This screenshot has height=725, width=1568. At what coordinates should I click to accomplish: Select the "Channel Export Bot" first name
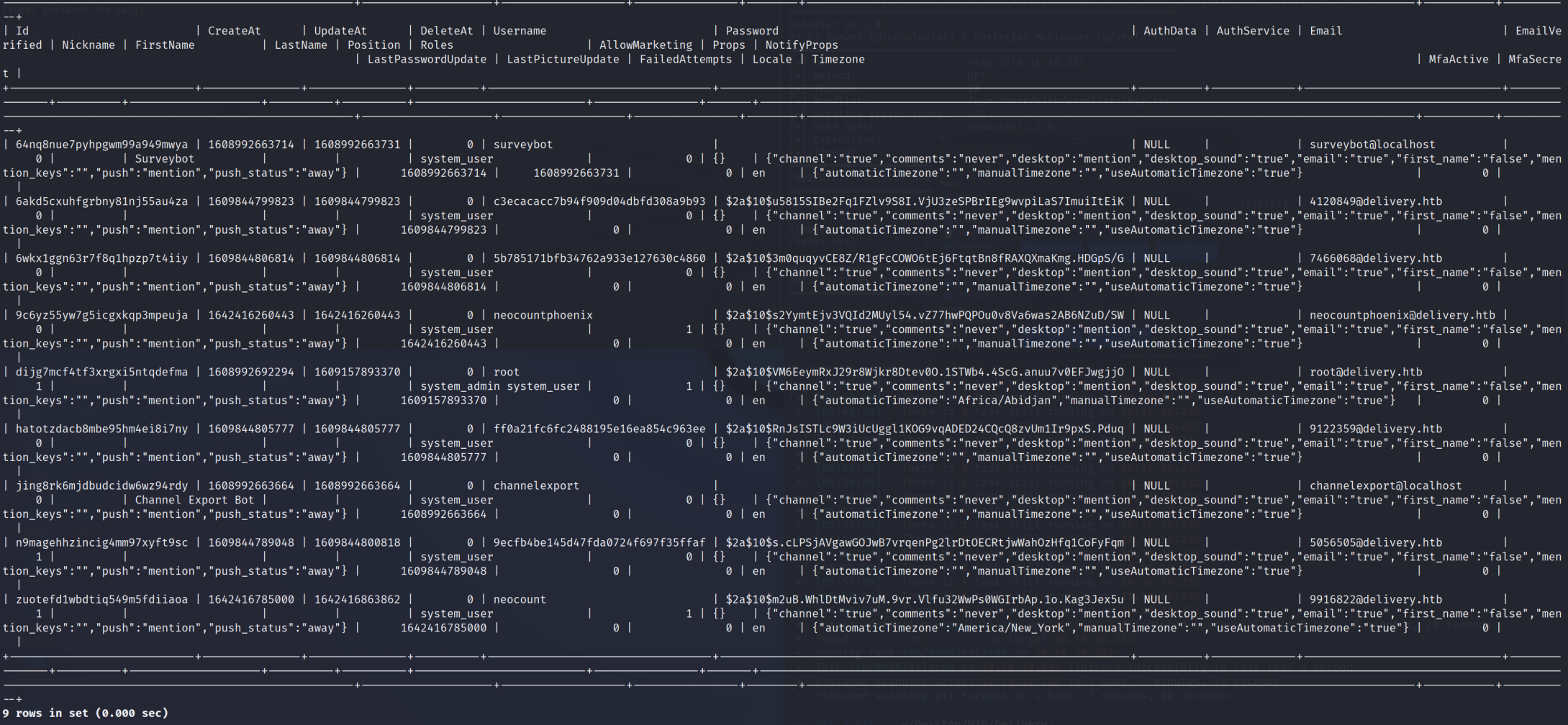click(x=194, y=500)
